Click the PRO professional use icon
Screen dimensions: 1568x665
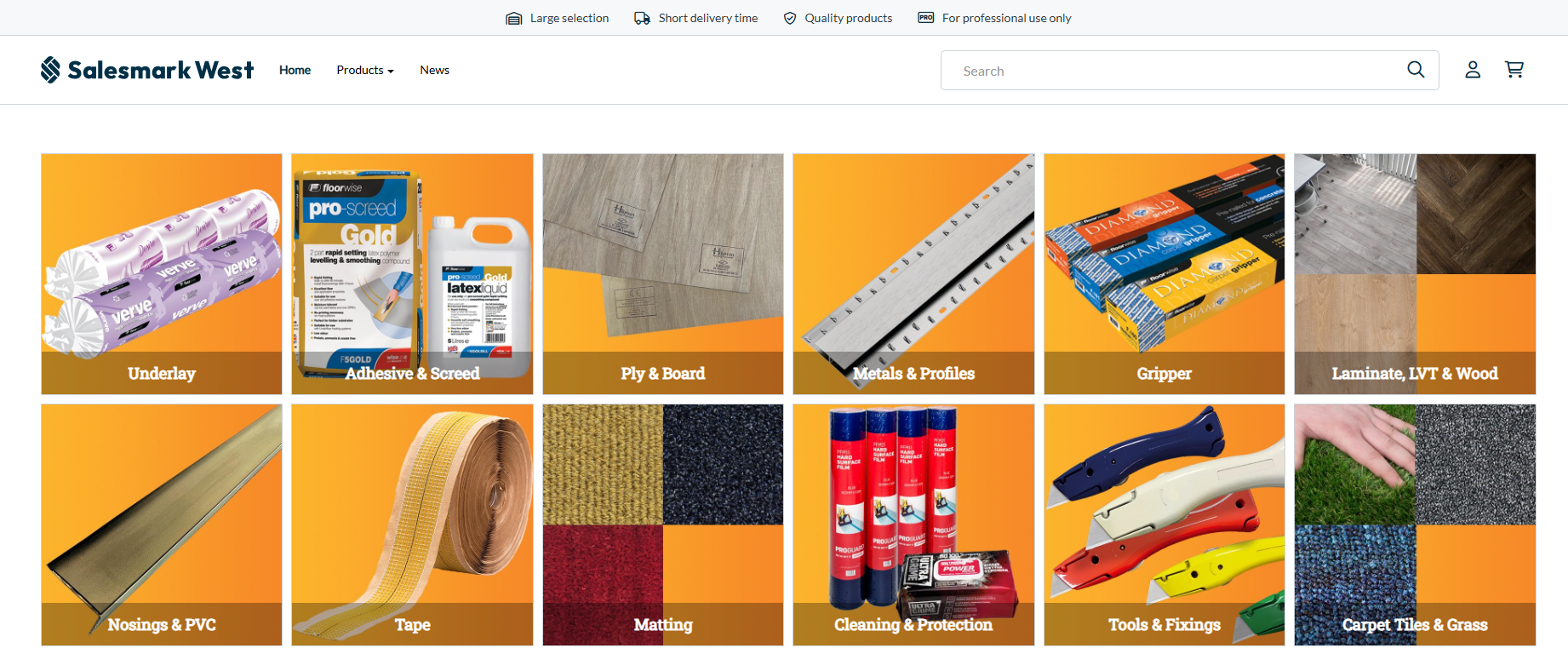pos(926,18)
